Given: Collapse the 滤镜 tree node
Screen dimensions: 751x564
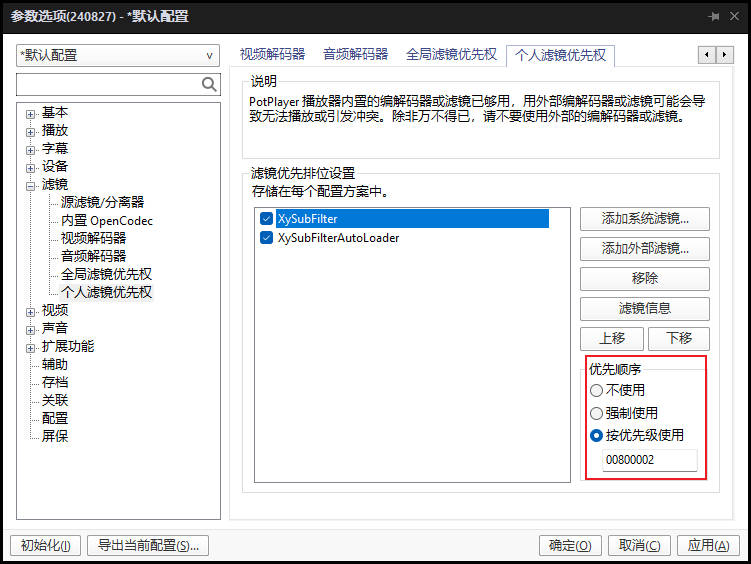Looking at the screenshot, I should coord(31,186).
